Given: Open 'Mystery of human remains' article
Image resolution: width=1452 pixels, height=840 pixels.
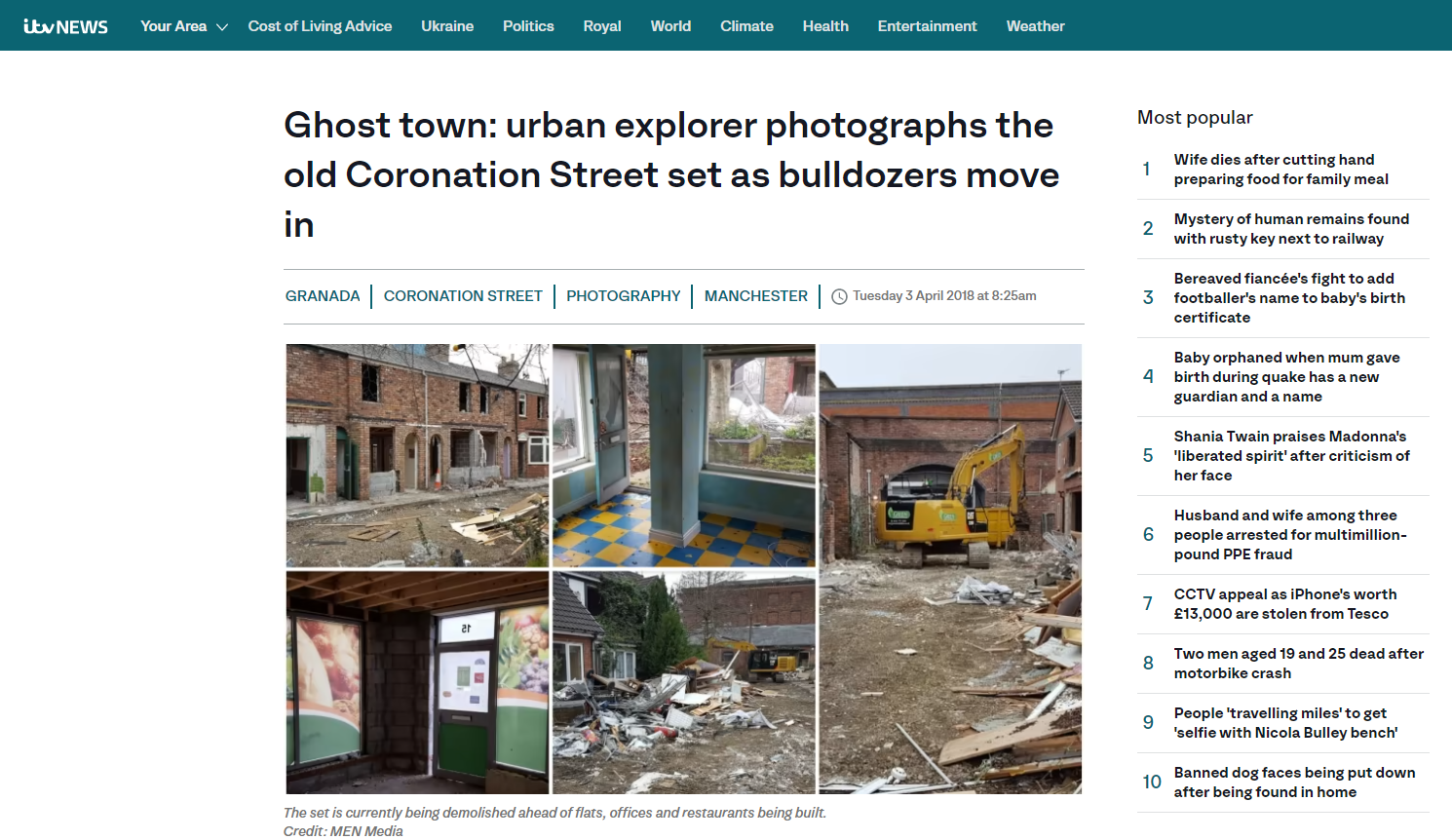Looking at the screenshot, I should (x=1291, y=229).
